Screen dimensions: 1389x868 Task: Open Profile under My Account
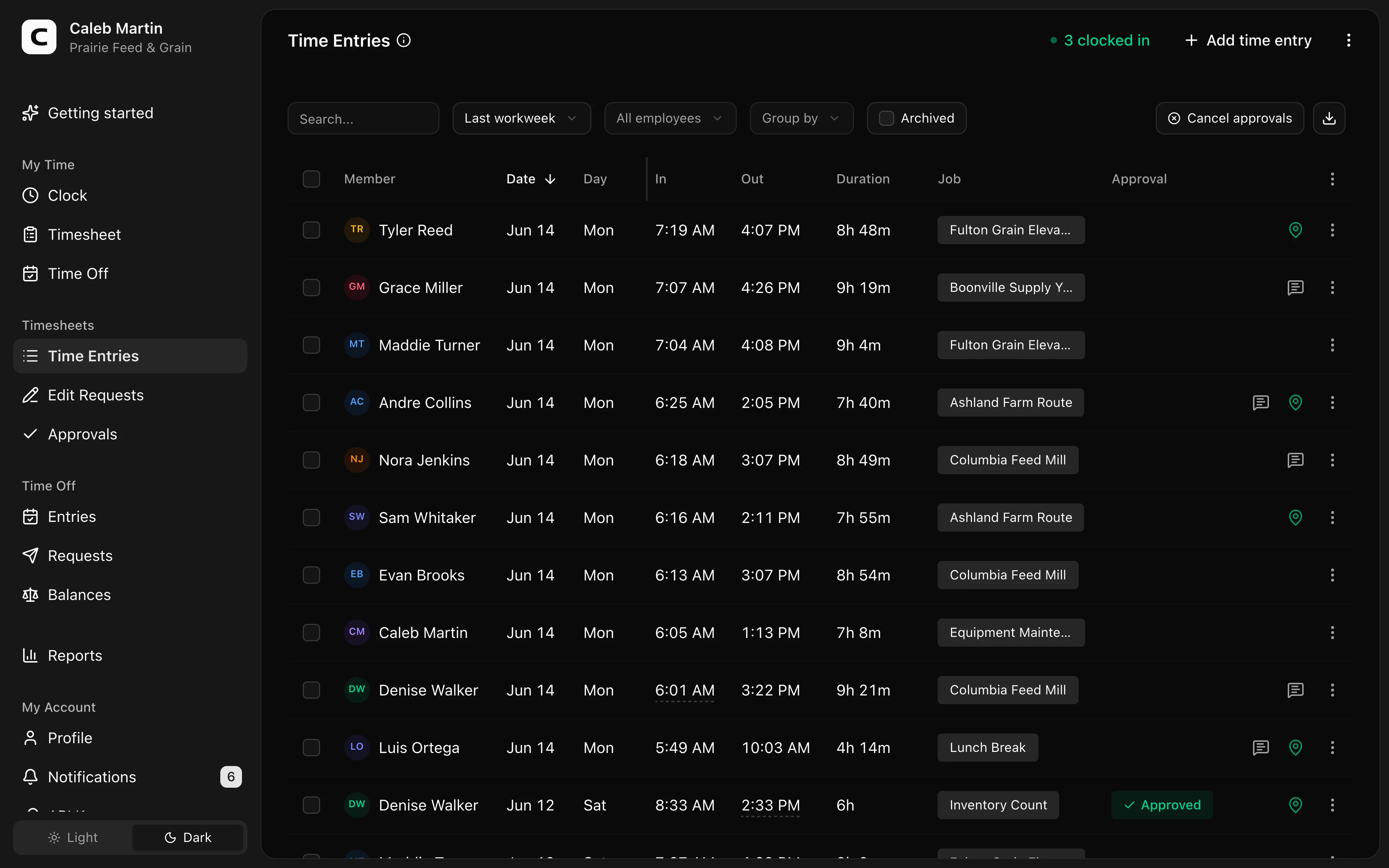130,738
